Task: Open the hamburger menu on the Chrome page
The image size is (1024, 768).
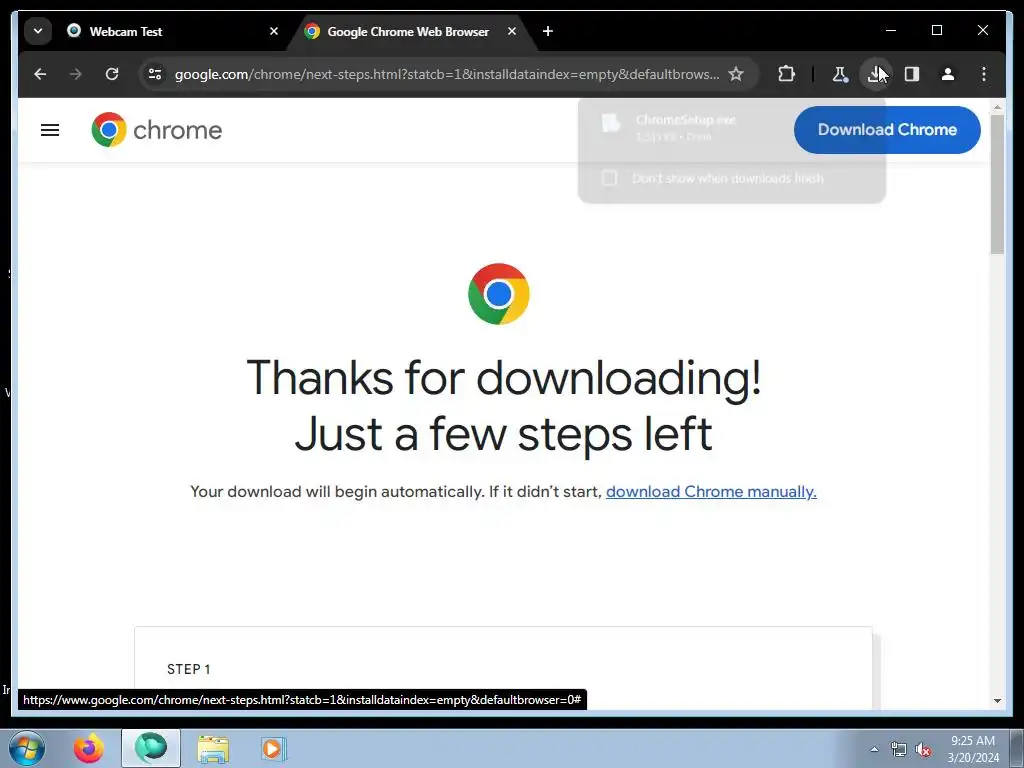Action: pyautogui.click(x=50, y=130)
